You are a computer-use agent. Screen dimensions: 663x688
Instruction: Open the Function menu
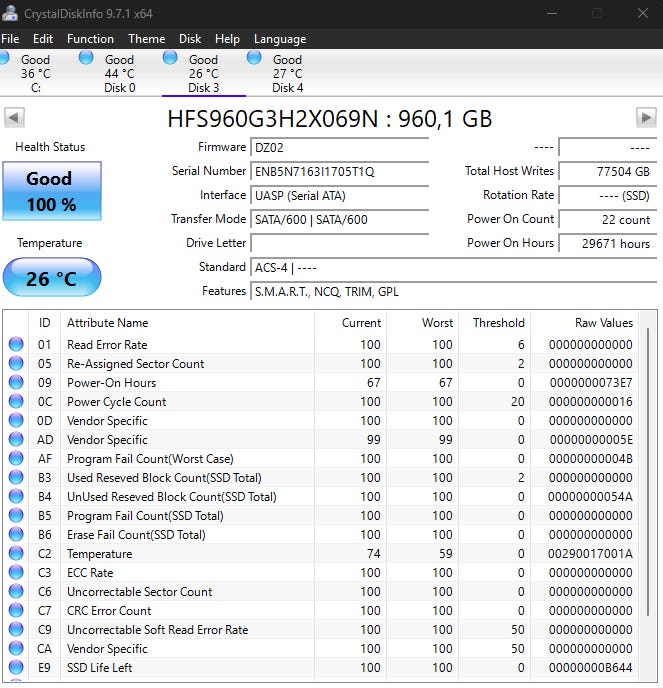(x=90, y=39)
